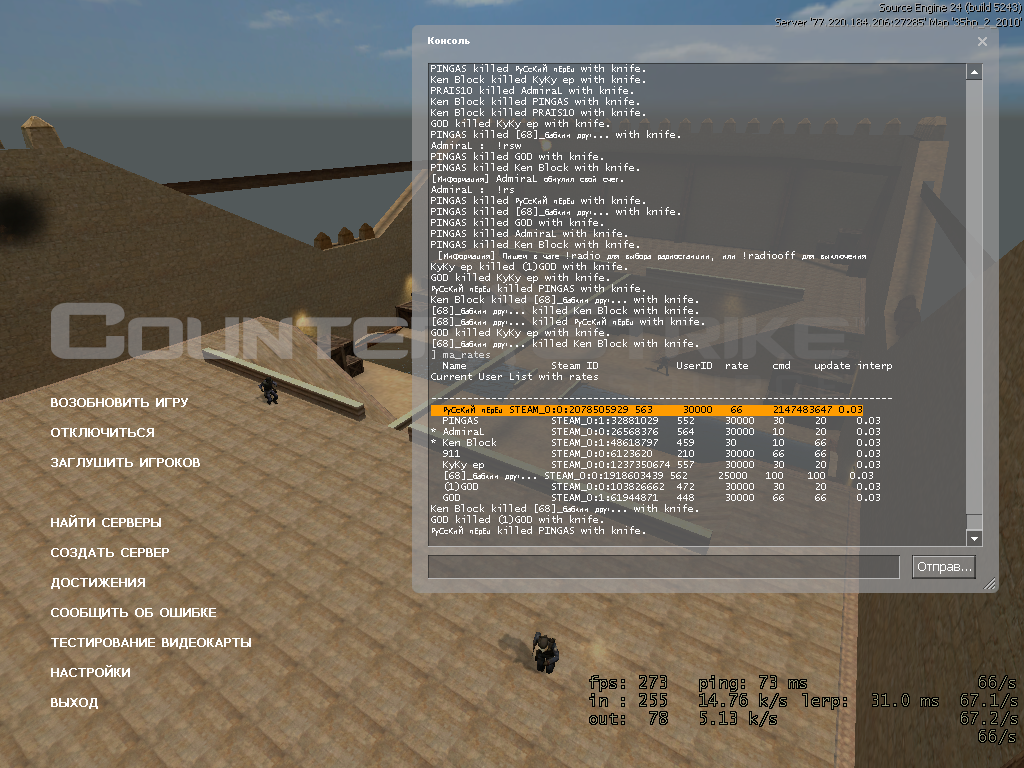1024x768 pixels.
Task: Select the PINGAS STEAM_0:1:32881029 row
Action: pyautogui.click(x=661, y=421)
